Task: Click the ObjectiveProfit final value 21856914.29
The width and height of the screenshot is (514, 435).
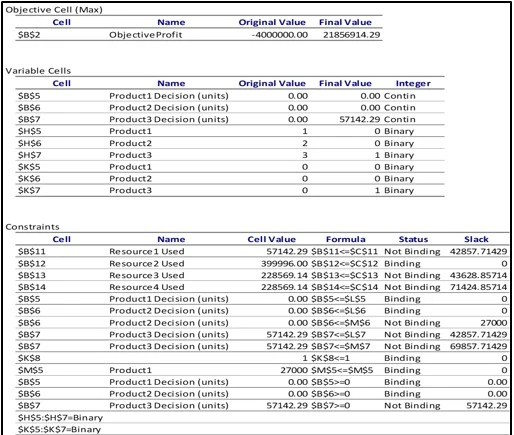Action: (351, 35)
